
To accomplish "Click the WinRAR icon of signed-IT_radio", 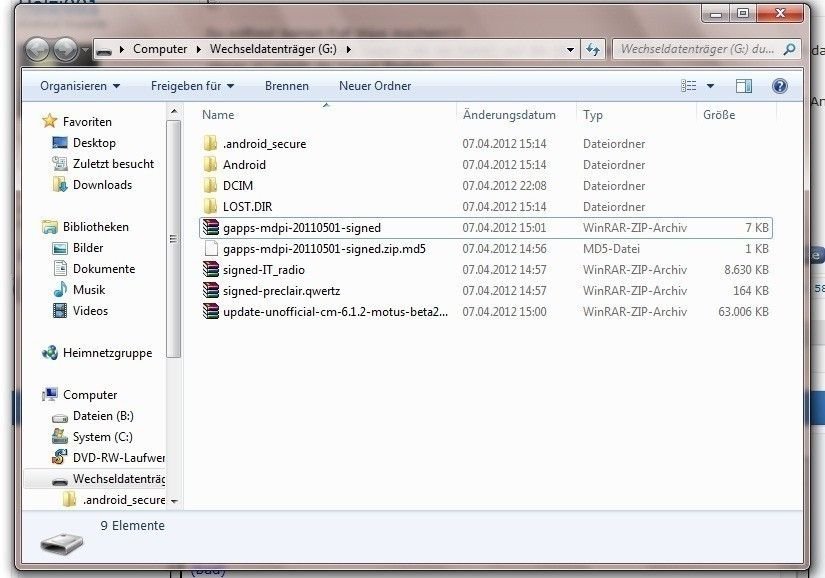I will [x=211, y=269].
